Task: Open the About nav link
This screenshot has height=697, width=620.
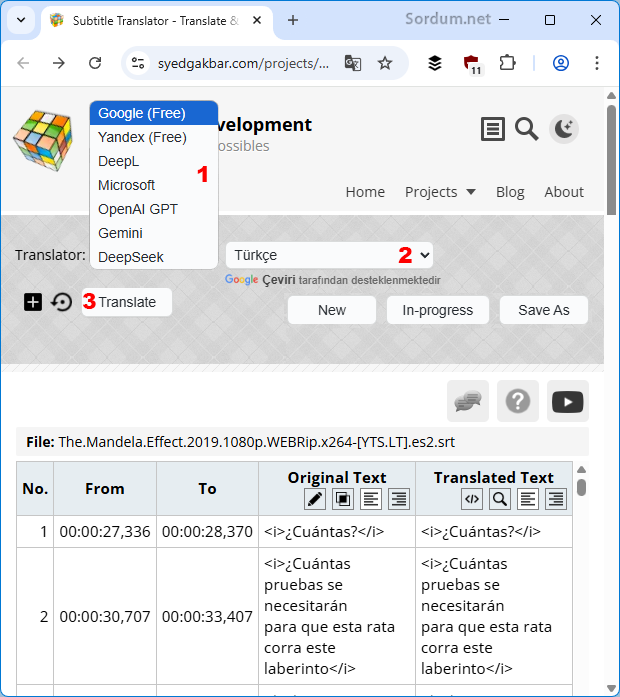Action: pos(564,192)
